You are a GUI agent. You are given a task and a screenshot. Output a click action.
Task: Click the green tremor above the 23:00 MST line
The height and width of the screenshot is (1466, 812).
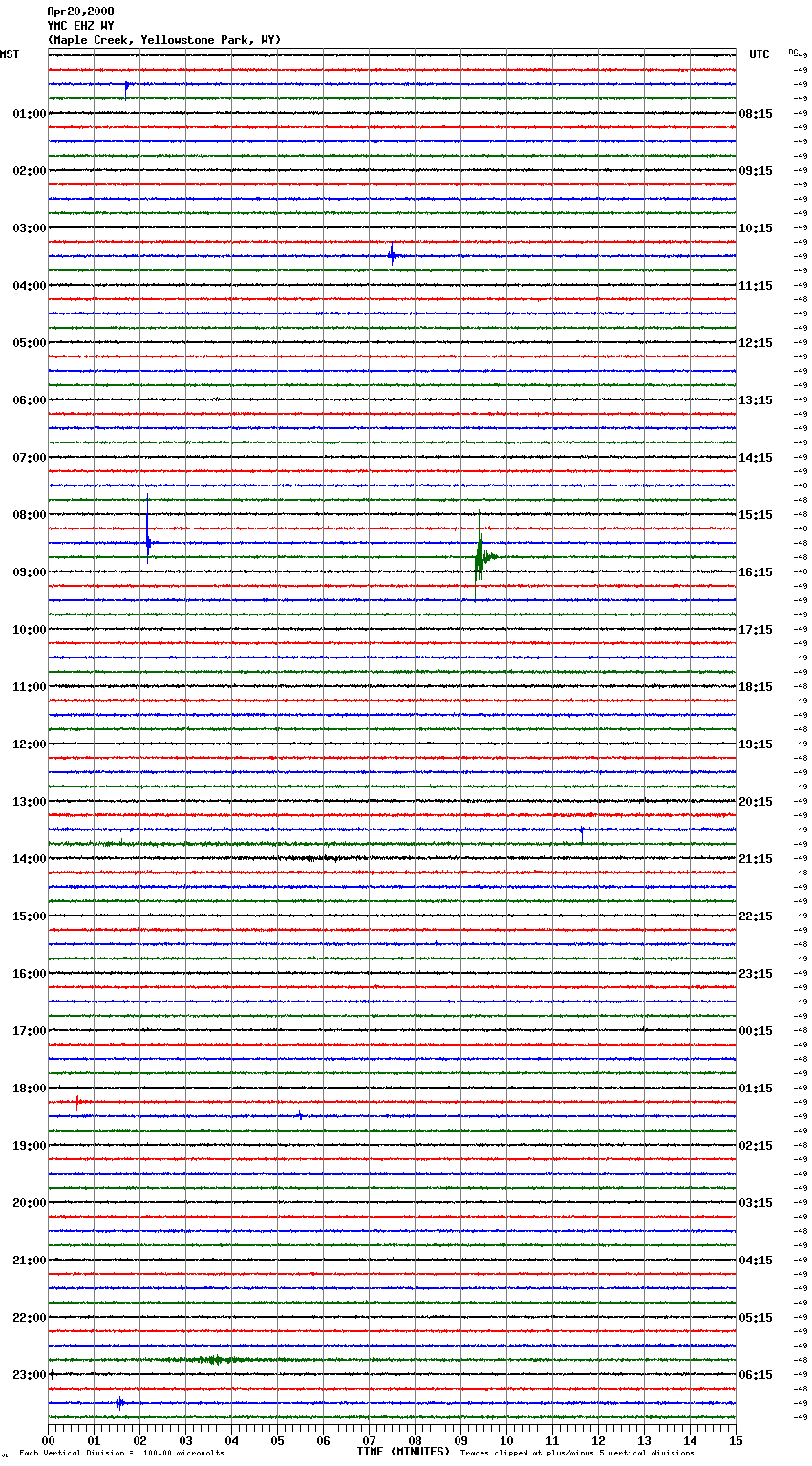point(215,1359)
